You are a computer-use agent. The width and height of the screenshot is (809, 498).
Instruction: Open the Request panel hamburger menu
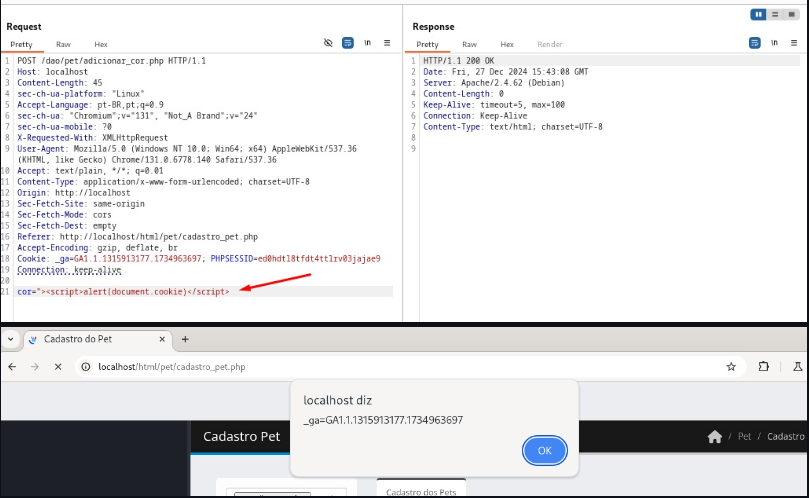click(x=387, y=43)
